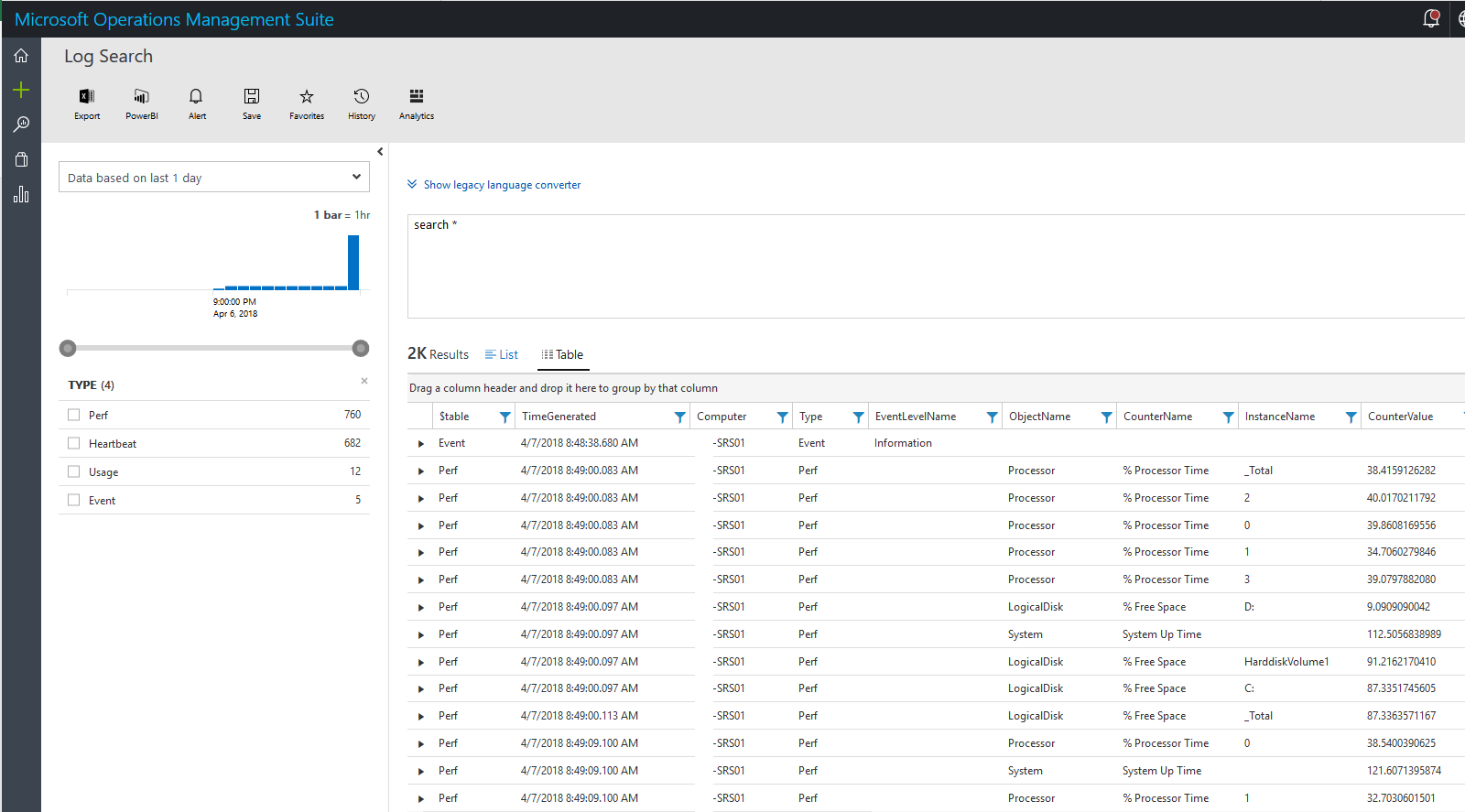Expand the row with value 112.5056838989
This screenshot has height=812, width=1465.
click(421, 635)
